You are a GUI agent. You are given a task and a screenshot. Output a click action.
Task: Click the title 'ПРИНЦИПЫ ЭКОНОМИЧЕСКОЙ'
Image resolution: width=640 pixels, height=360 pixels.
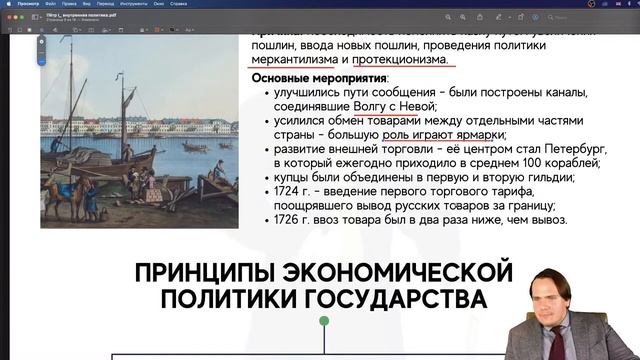point(324,272)
